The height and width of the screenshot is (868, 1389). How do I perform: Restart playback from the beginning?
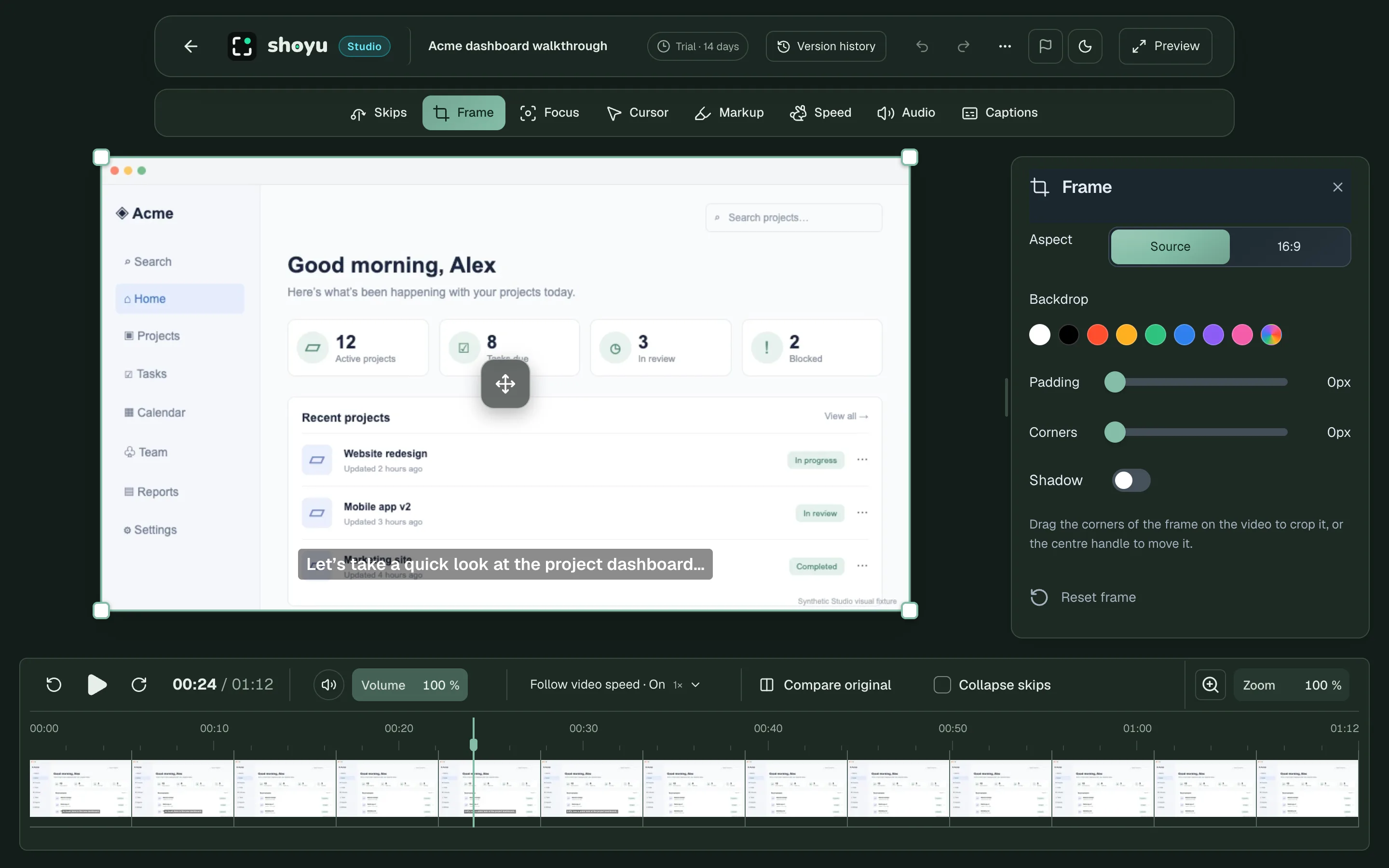pos(54,684)
